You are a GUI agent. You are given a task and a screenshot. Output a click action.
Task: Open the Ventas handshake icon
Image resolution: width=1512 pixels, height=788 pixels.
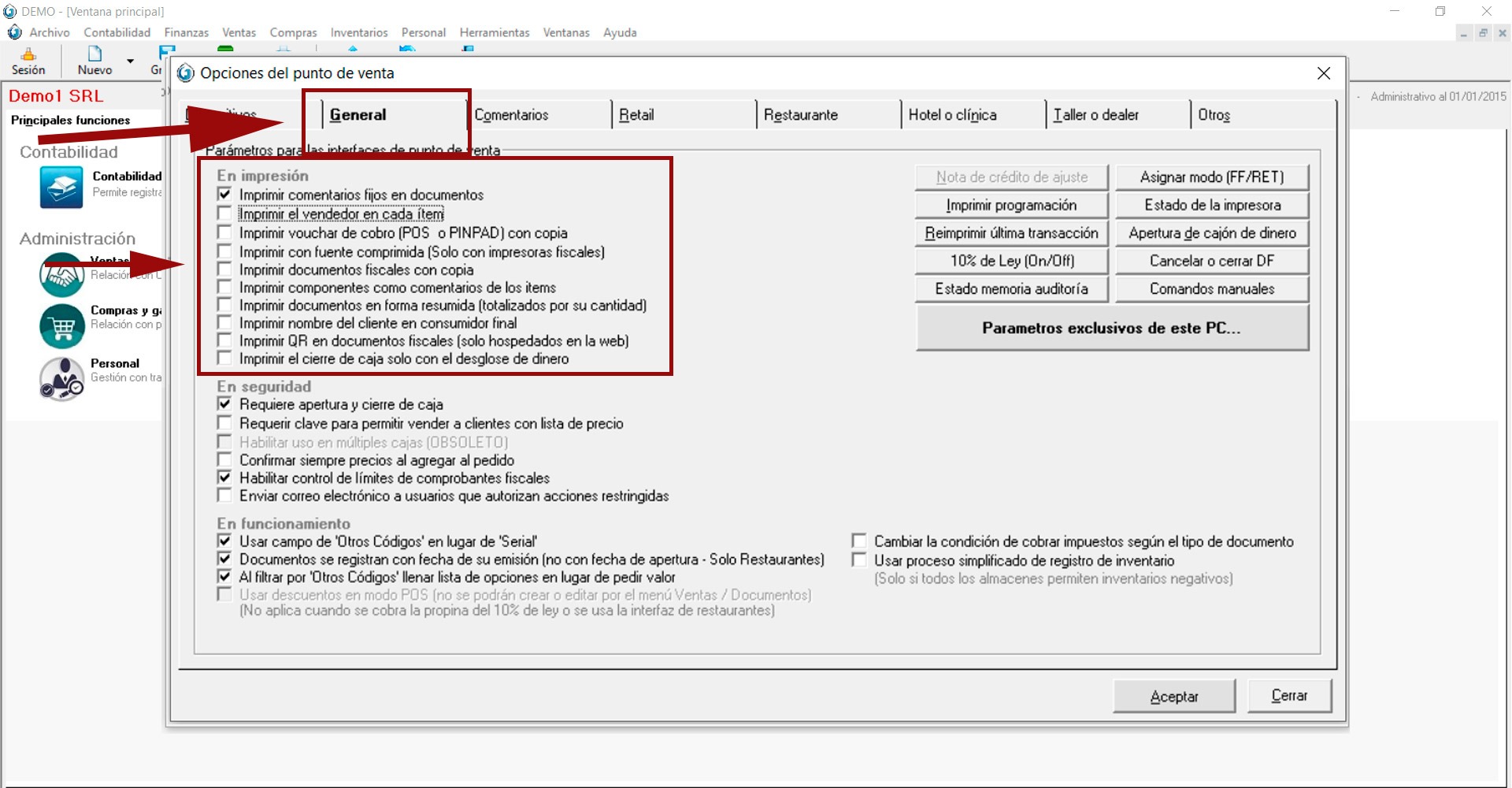(x=61, y=275)
